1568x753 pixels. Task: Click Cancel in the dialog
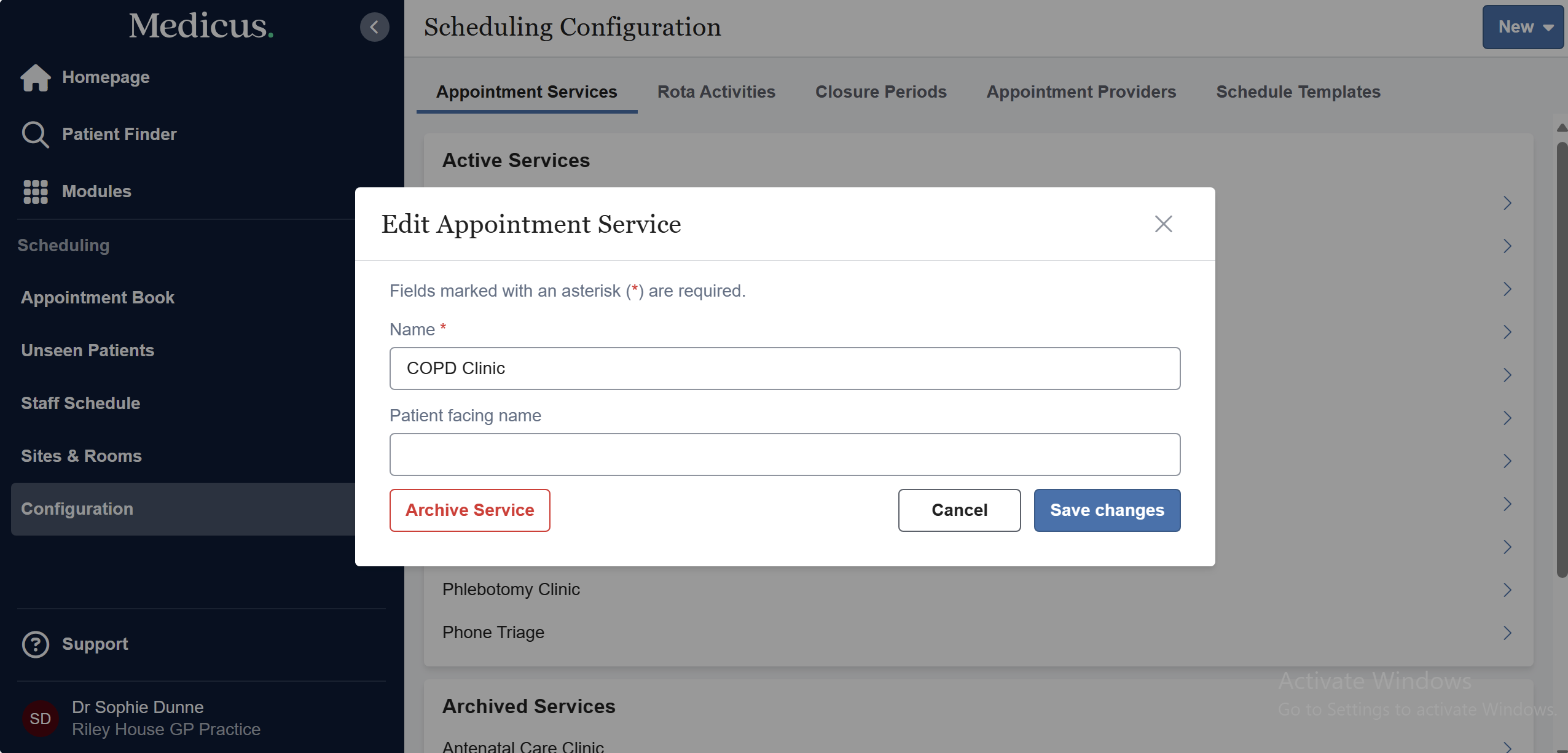click(959, 510)
